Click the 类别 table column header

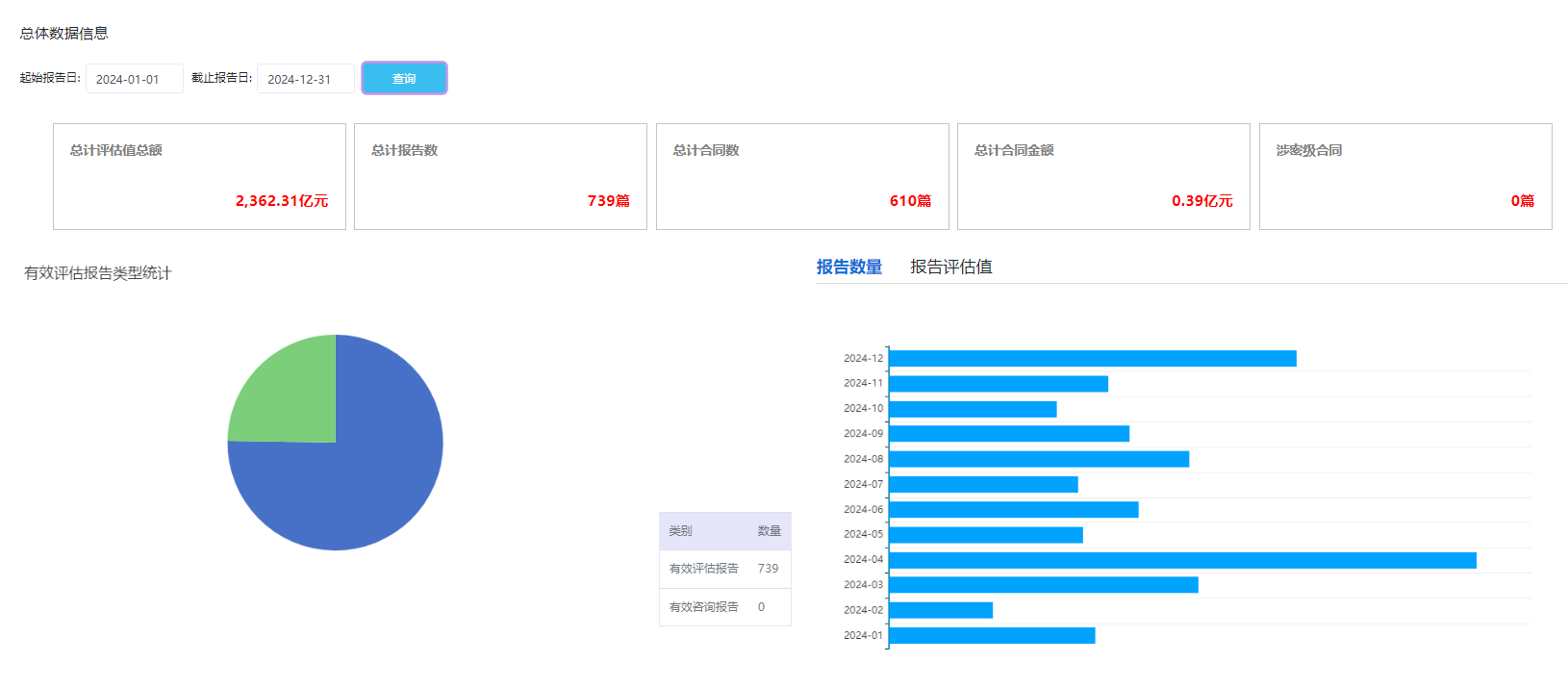click(681, 531)
